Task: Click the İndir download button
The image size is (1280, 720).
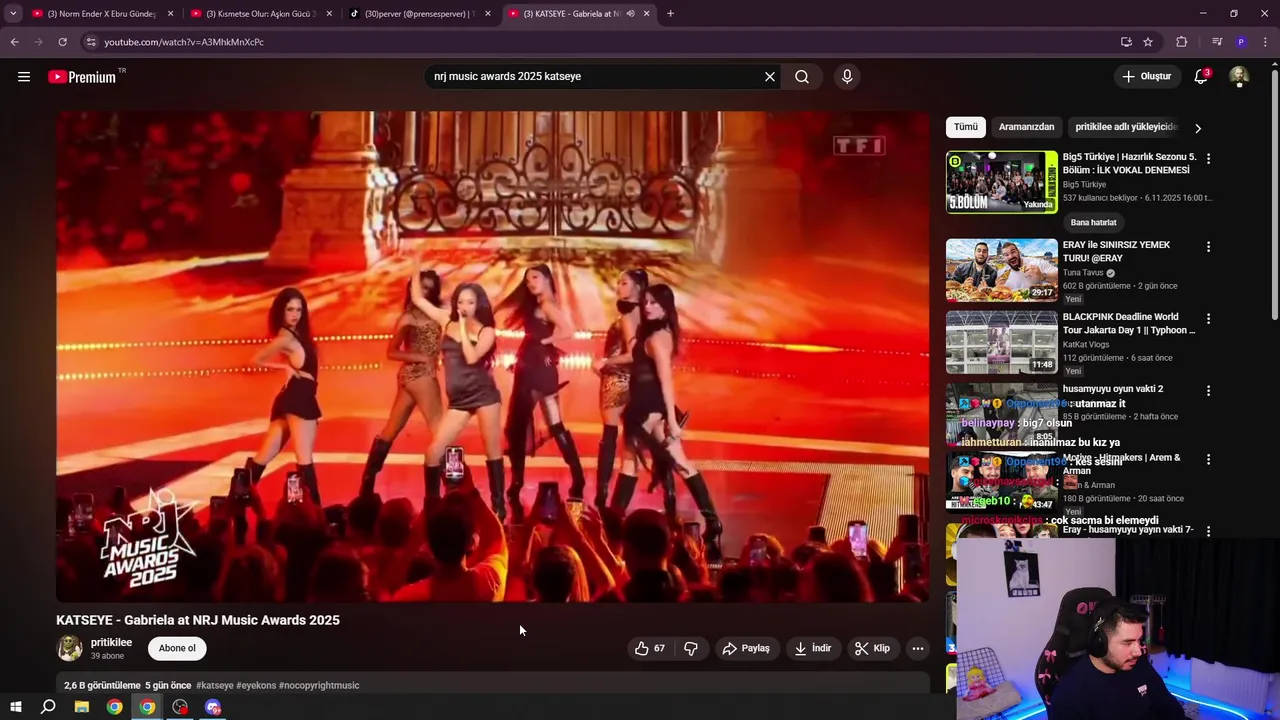Action: pyautogui.click(x=813, y=648)
